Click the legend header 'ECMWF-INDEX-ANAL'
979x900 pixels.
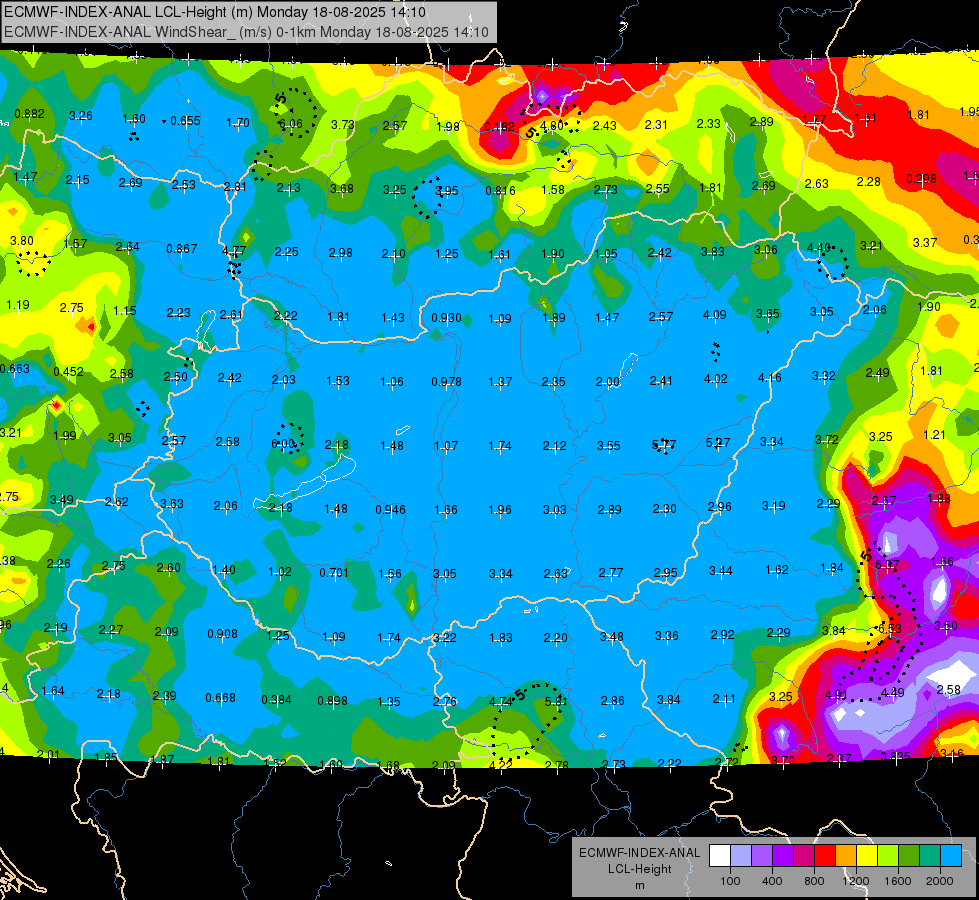(x=639, y=853)
